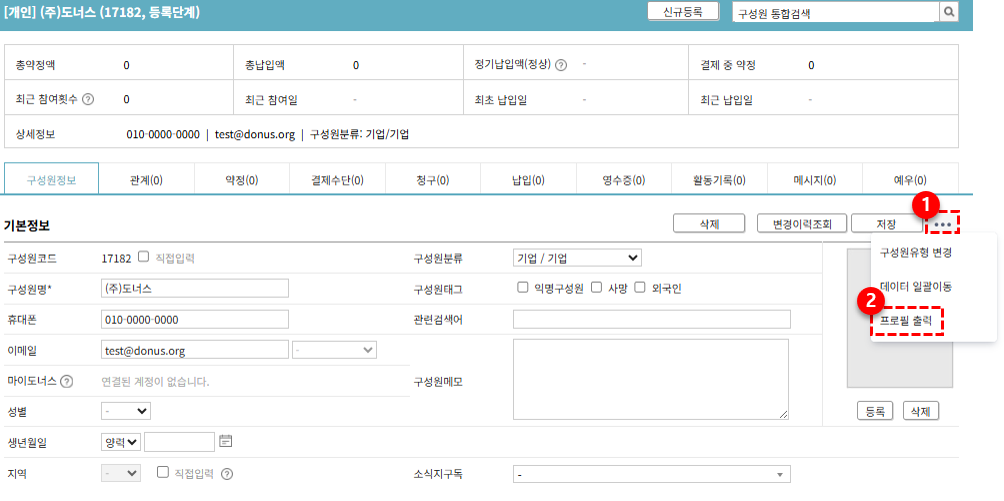Select 데이터 일괄이동 menu entry
Screen dimensions: 1004x501
[916, 287]
